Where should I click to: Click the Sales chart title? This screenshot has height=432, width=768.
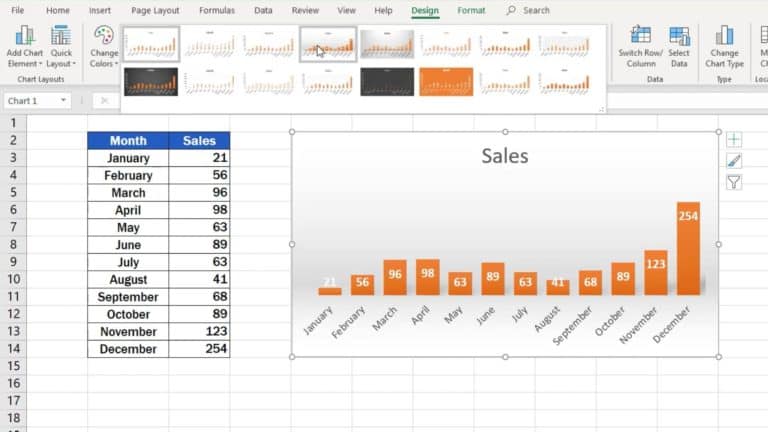pos(504,156)
